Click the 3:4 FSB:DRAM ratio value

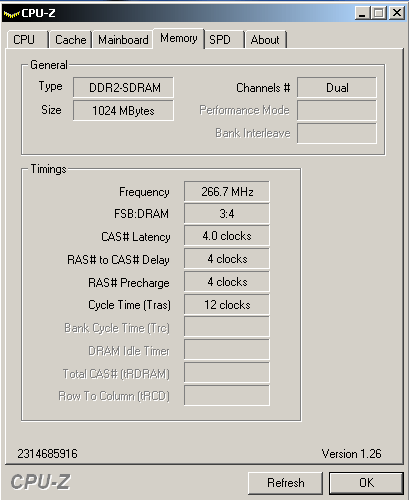click(x=227, y=214)
